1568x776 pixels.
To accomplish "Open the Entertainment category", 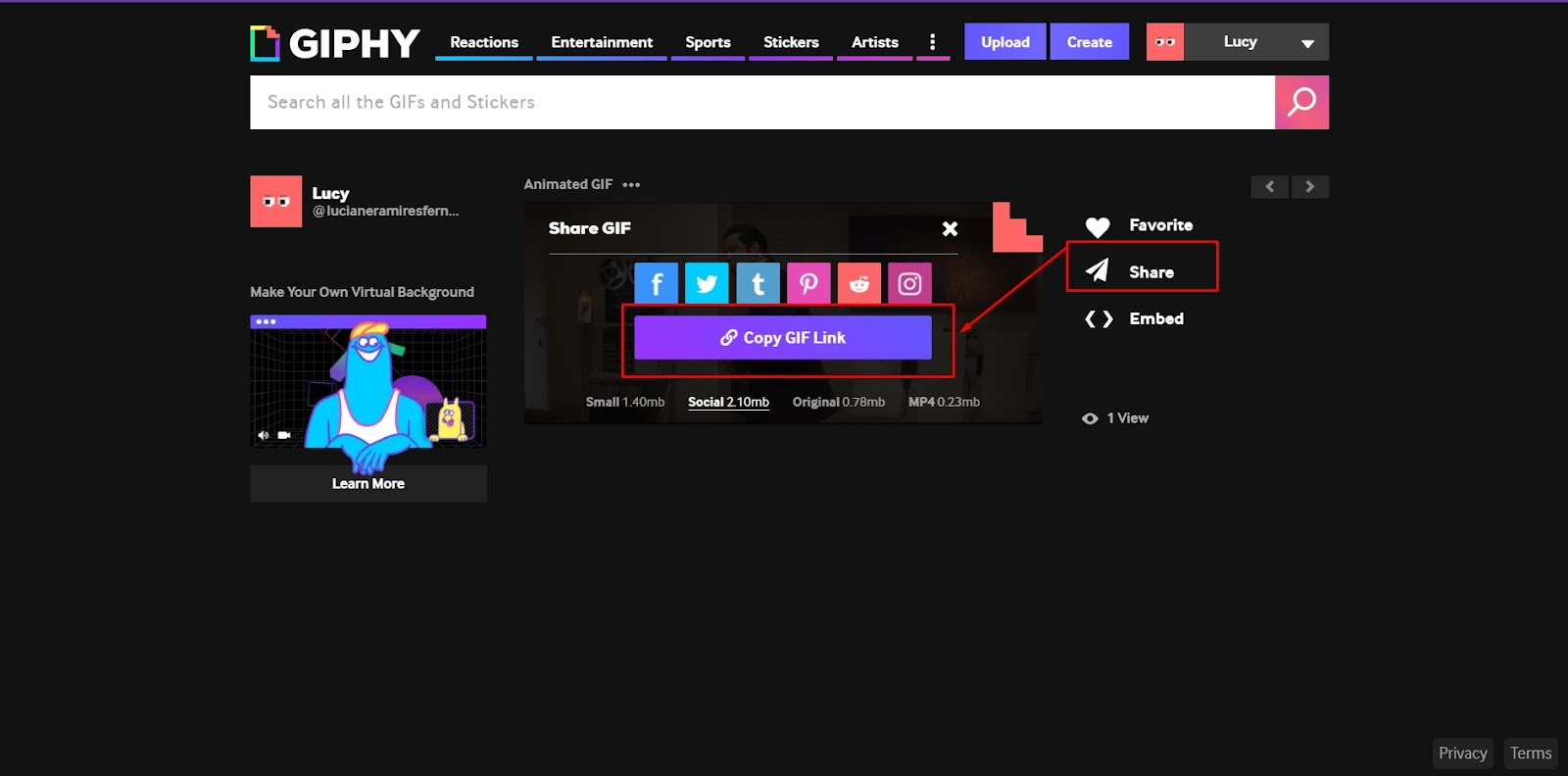I will [x=602, y=42].
